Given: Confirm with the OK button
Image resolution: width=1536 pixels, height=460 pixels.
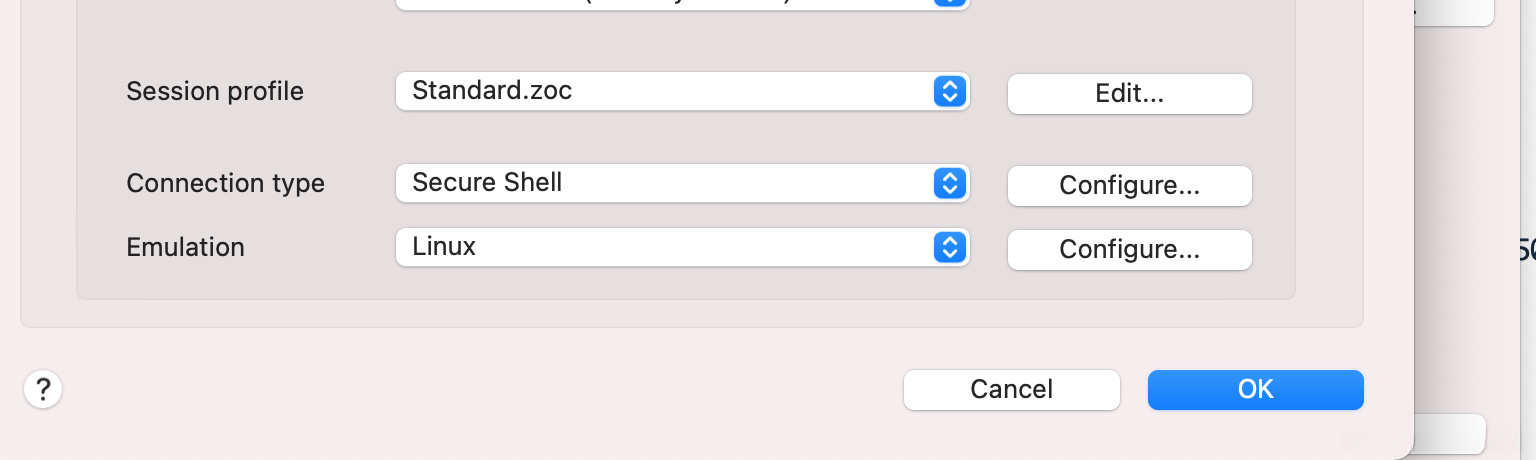Looking at the screenshot, I should point(1255,390).
